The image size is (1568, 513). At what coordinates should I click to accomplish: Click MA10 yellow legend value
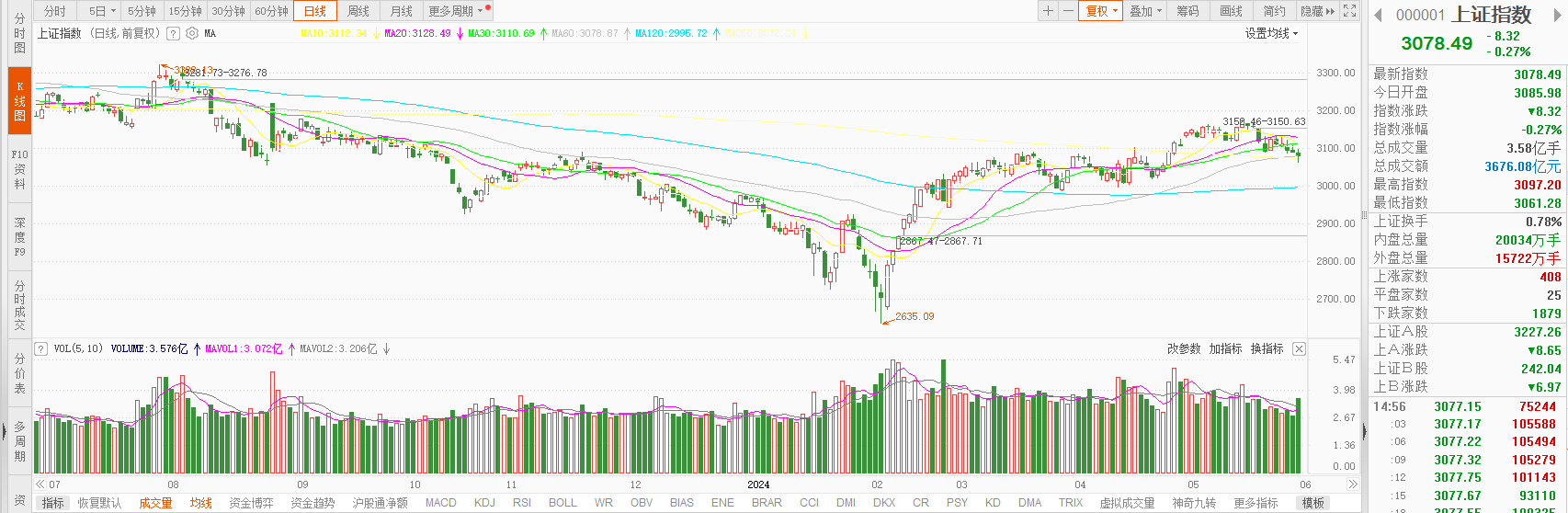click(334, 33)
